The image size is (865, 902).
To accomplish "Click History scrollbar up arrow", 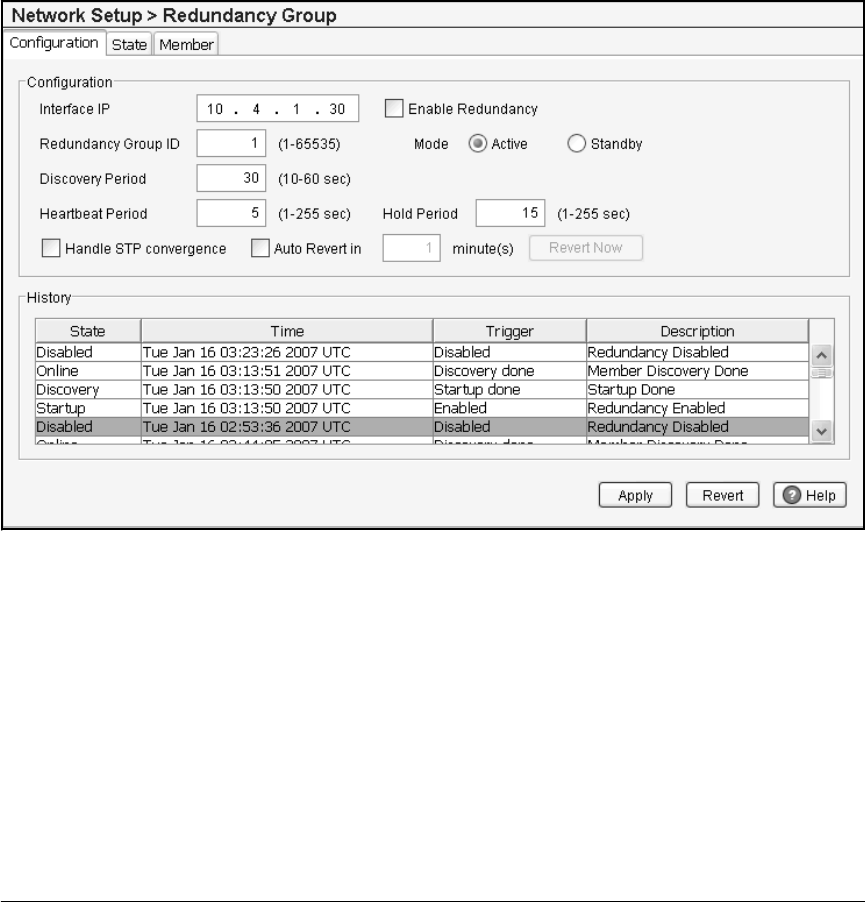I will 821,355.
